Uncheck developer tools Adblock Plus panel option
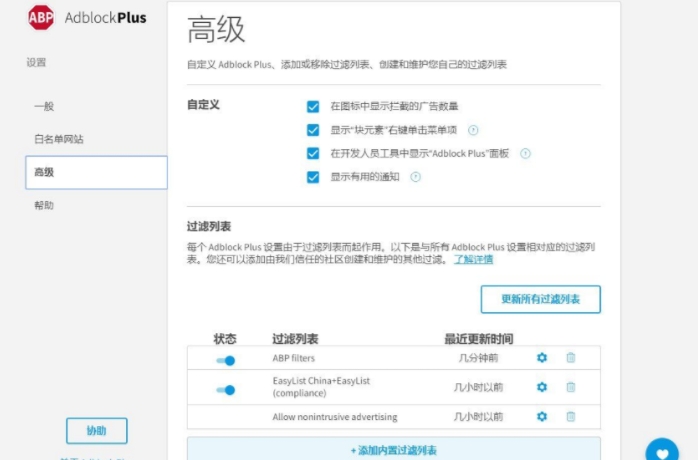This screenshot has height=460, width=698. point(313,154)
